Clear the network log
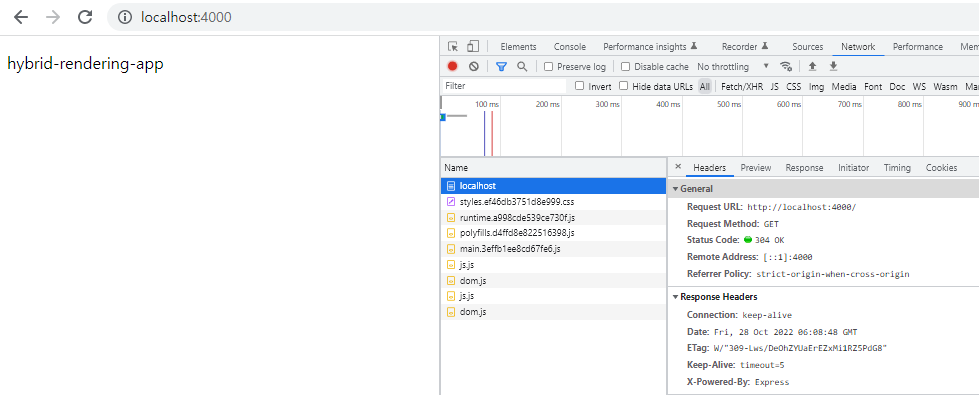The width and height of the screenshot is (979, 395). coord(474,66)
